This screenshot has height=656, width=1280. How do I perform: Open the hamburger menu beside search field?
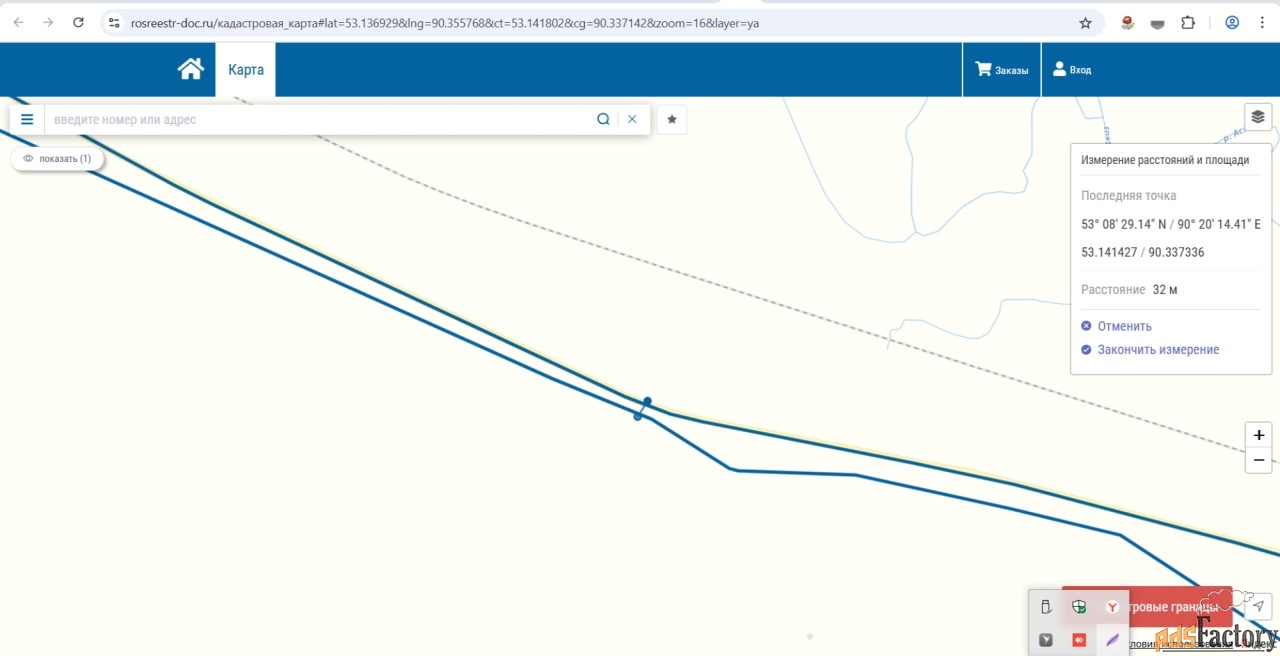27,119
